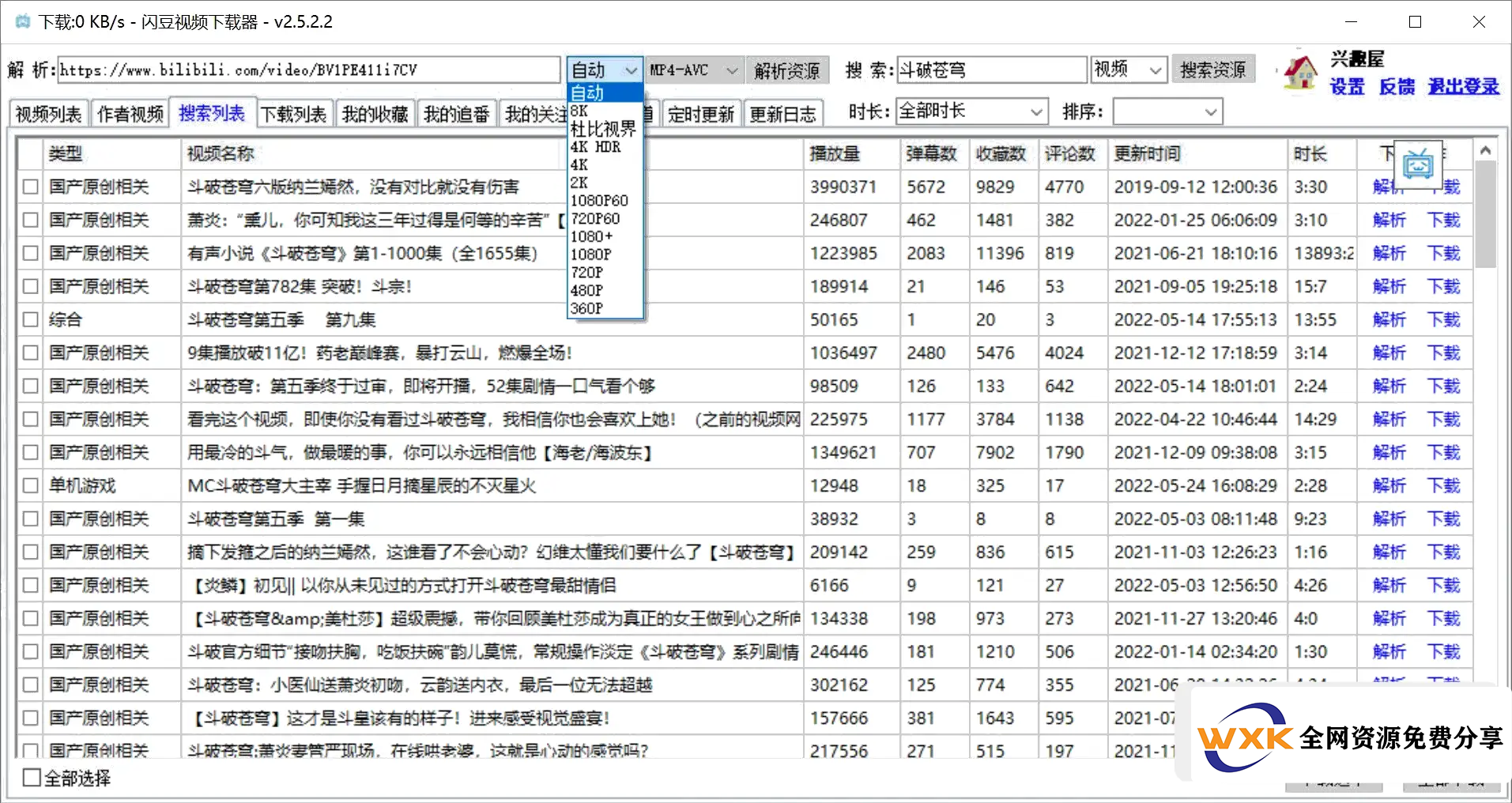Click the app icon in title bar
1512x803 pixels.
tap(23, 21)
